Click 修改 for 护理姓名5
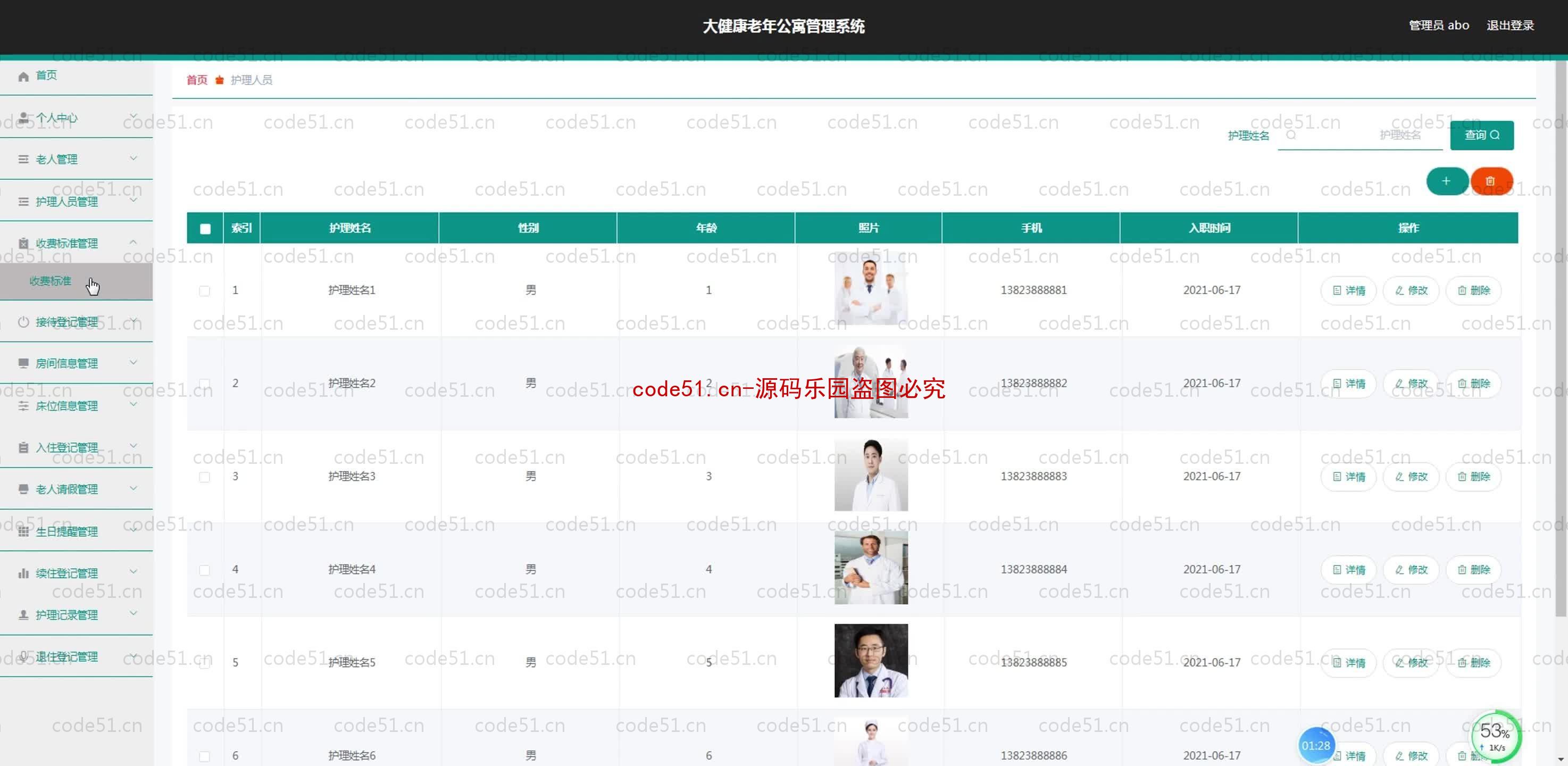This screenshot has width=1568, height=766. click(x=1411, y=662)
